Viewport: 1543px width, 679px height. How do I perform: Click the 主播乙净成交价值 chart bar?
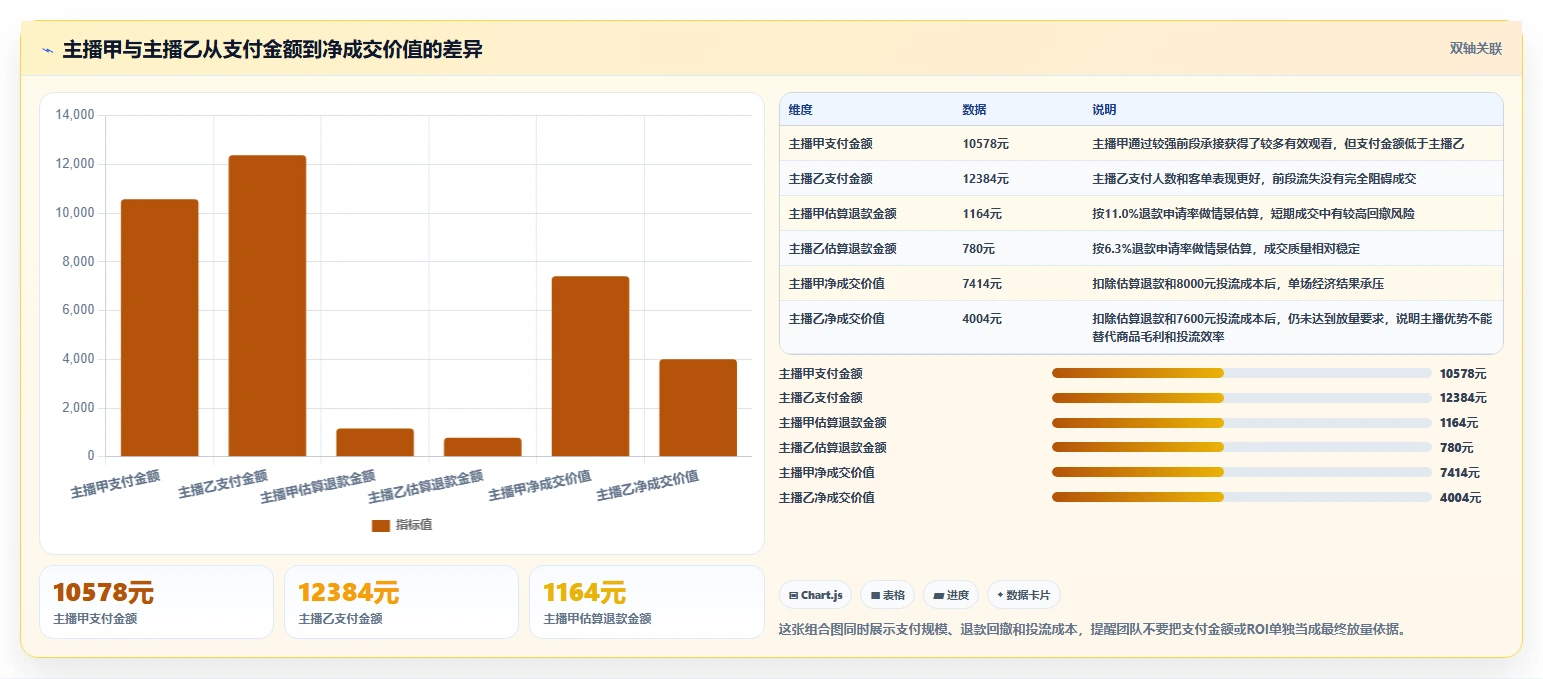(698, 408)
